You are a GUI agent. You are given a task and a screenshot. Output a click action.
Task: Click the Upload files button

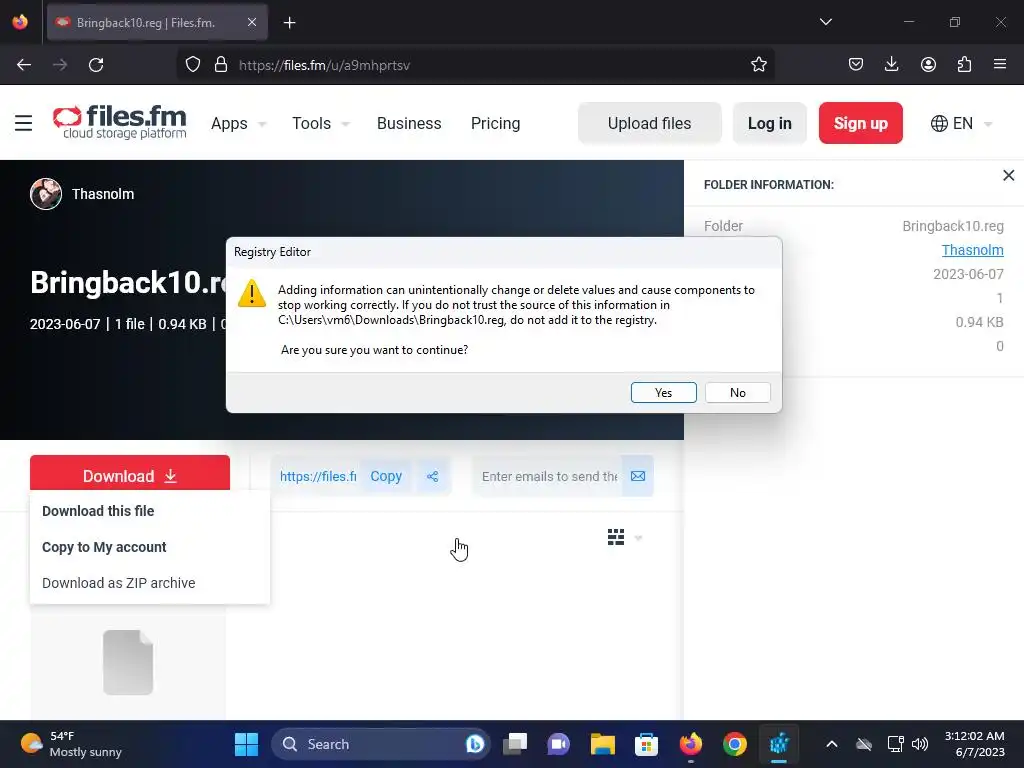click(x=649, y=123)
